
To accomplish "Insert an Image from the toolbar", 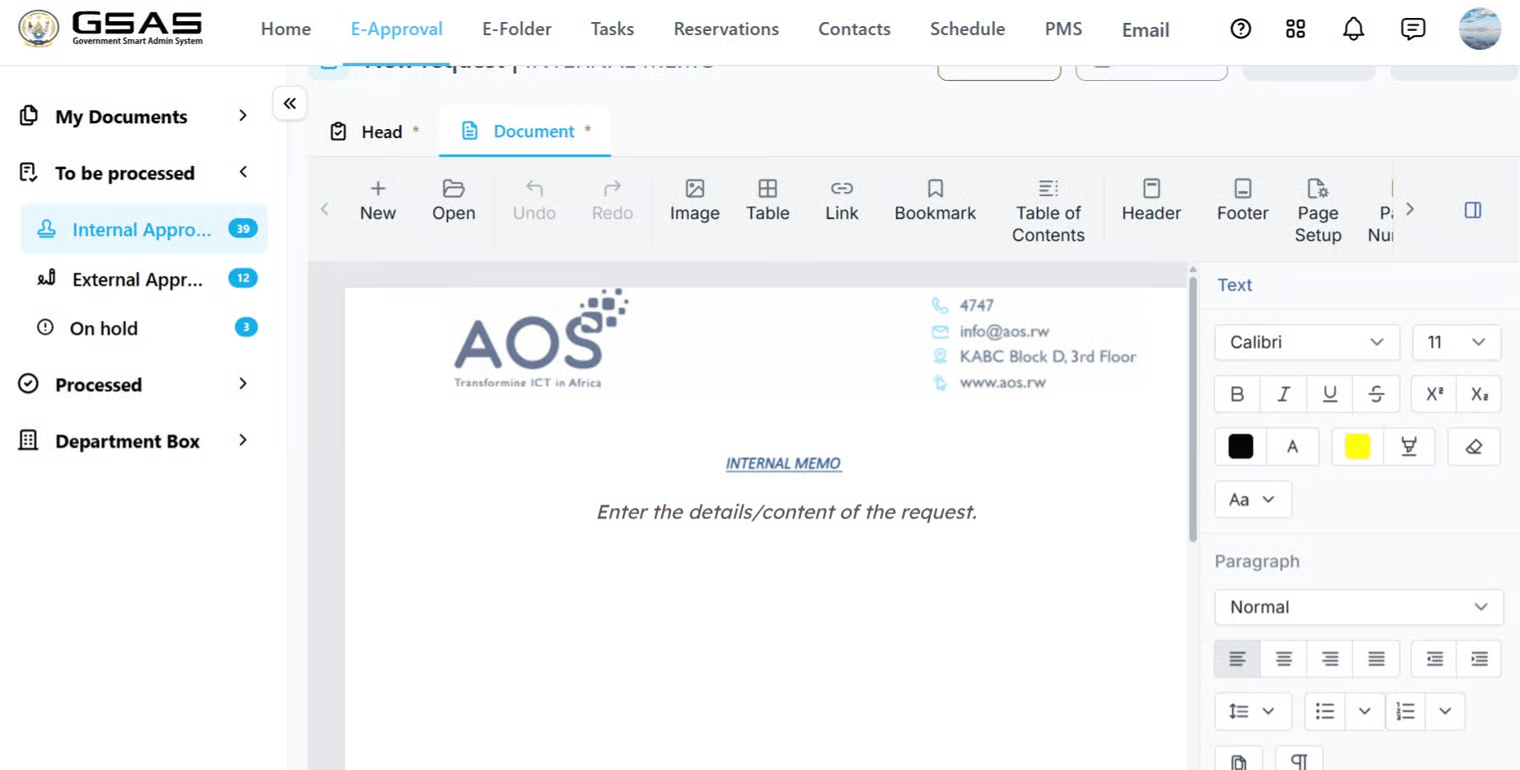I will (694, 200).
